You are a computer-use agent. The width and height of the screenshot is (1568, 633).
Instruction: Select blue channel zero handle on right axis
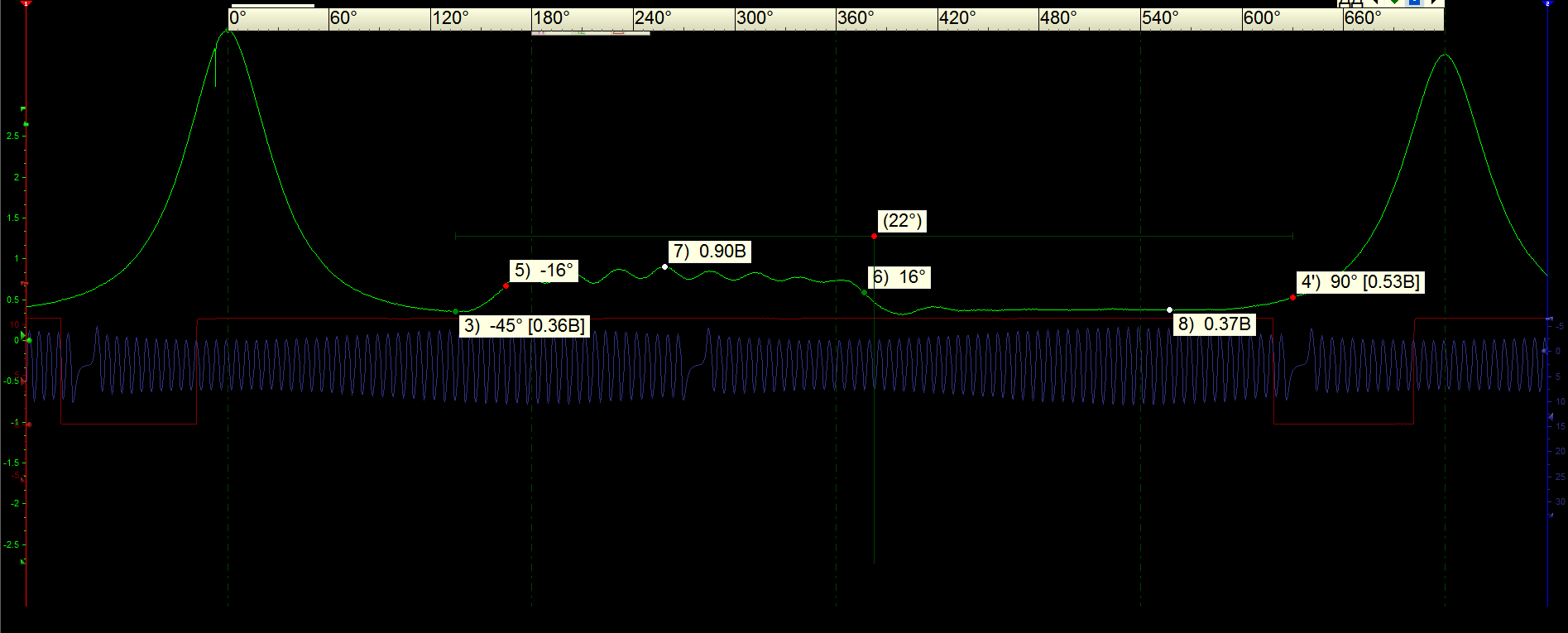[1545, 351]
